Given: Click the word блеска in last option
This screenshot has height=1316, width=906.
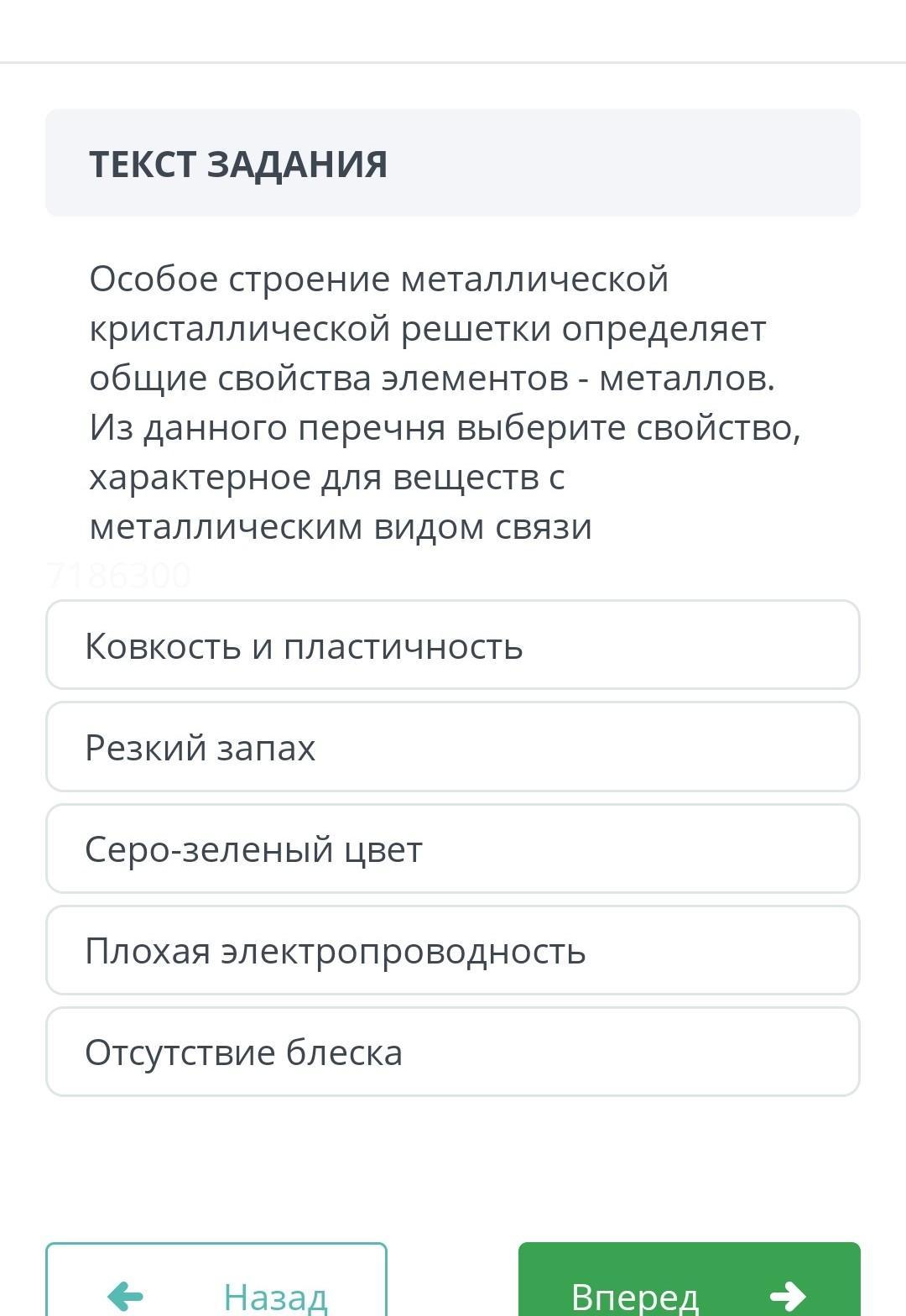Looking at the screenshot, I should [x=345, y=1052].
